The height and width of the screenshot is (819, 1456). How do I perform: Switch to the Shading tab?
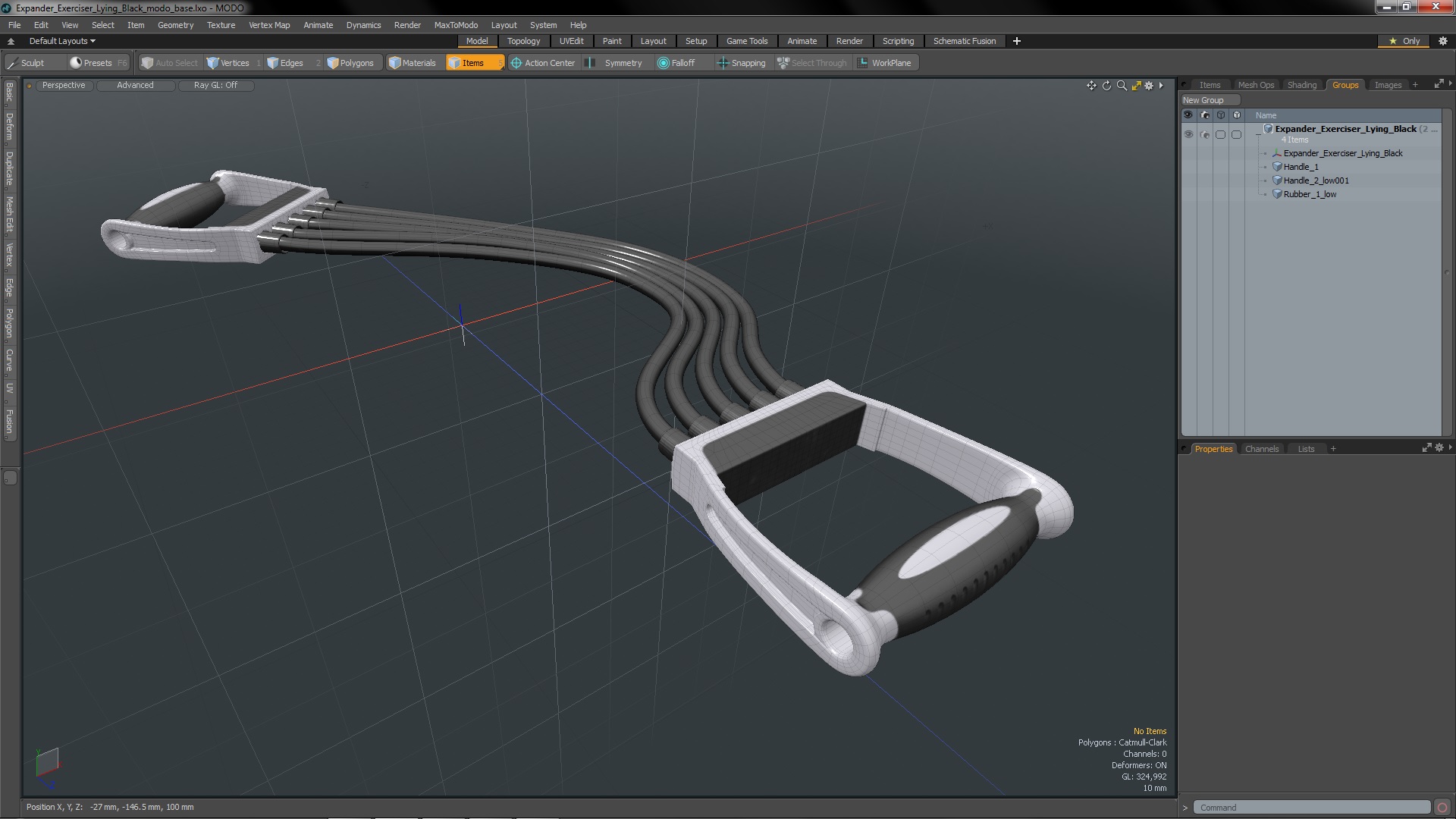[x=1301, y=85]
